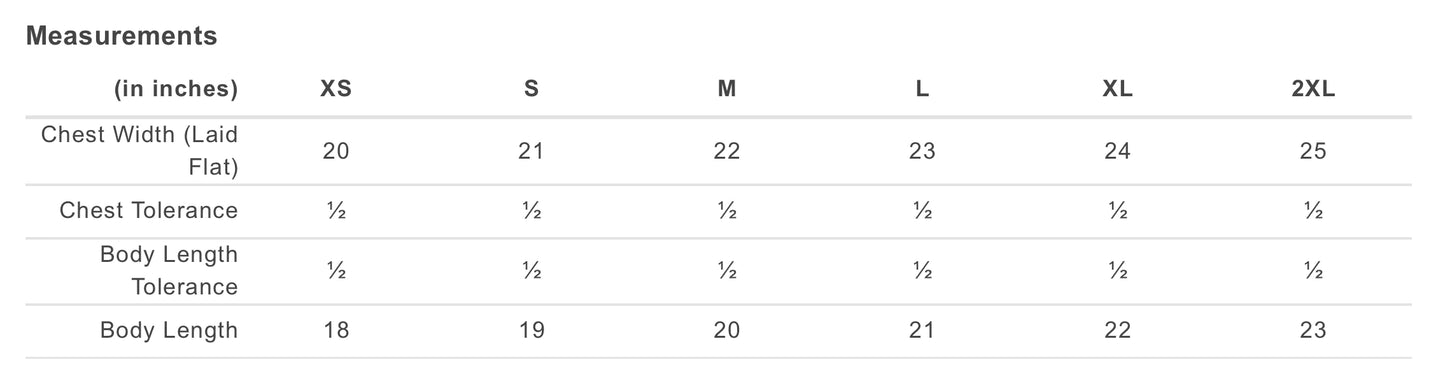Select the M size column header

point(727,89)
